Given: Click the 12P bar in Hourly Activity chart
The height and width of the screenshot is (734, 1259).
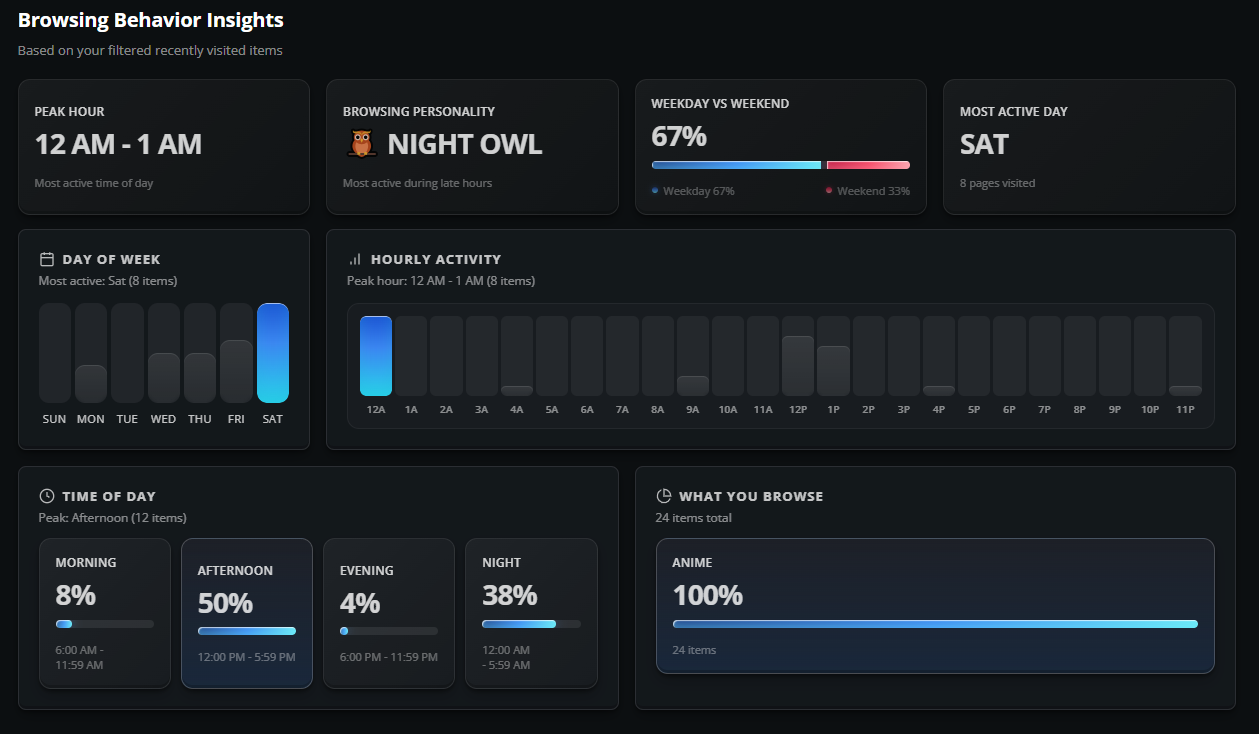Looking at the screenshot, I should tap(797, 366).
